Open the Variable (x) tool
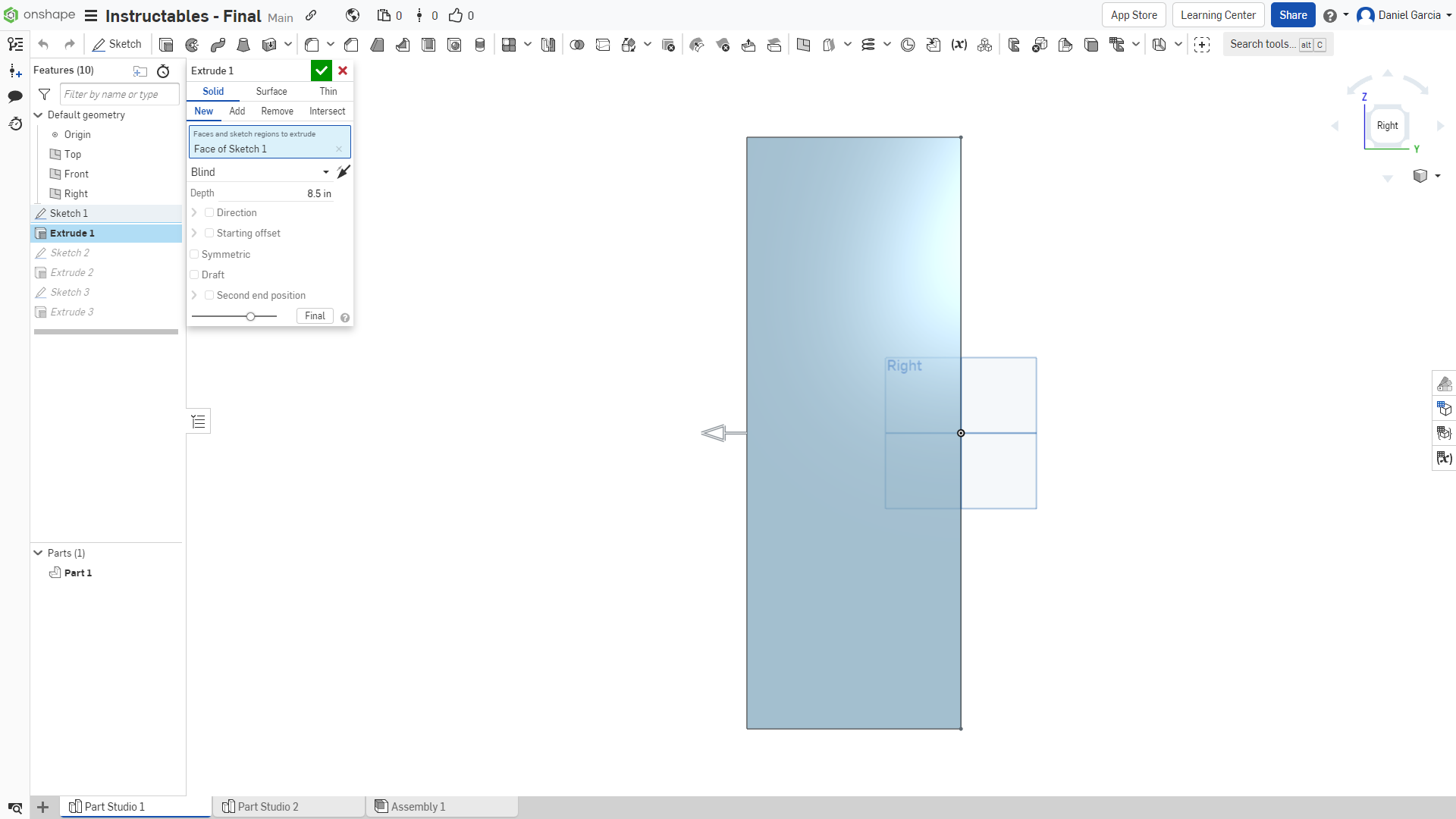 pos(959,44)
